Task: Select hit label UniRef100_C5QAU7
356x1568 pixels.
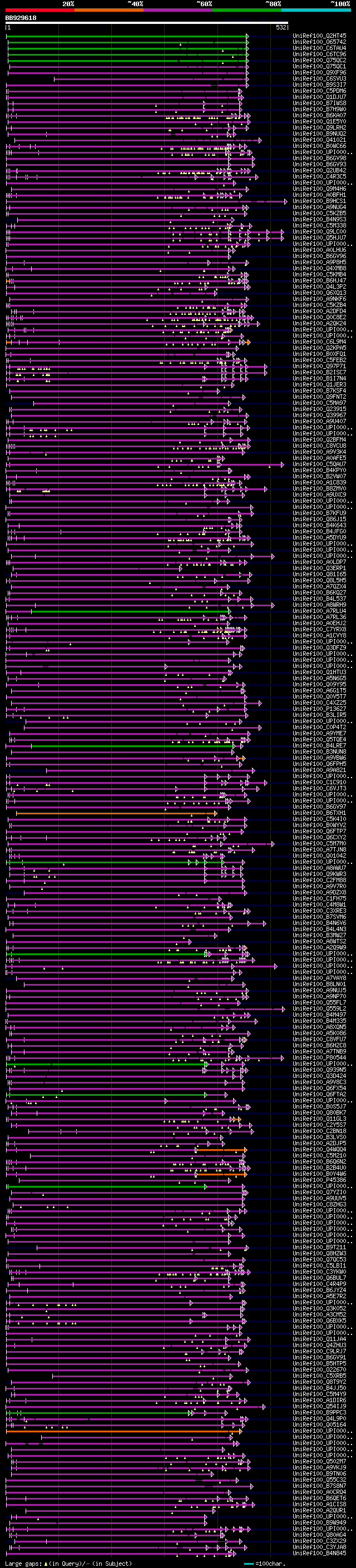Action: pos(319,464)
